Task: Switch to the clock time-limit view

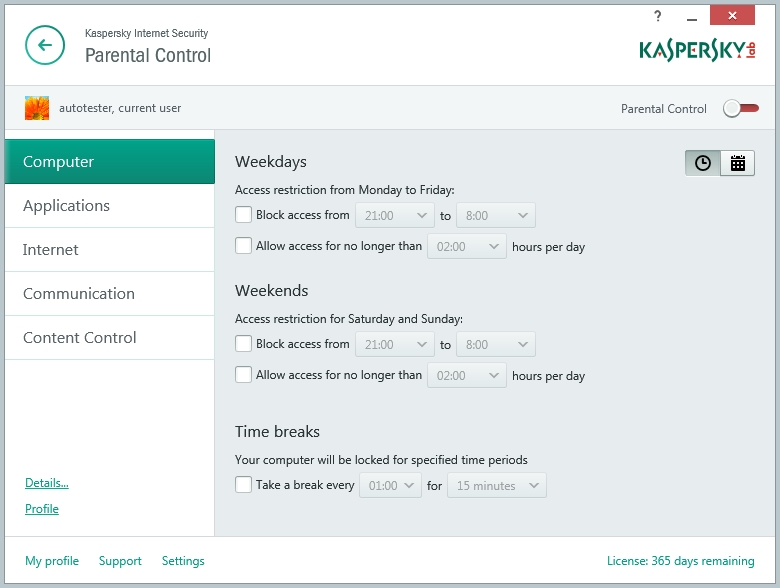Action: [x=702, y=163]
